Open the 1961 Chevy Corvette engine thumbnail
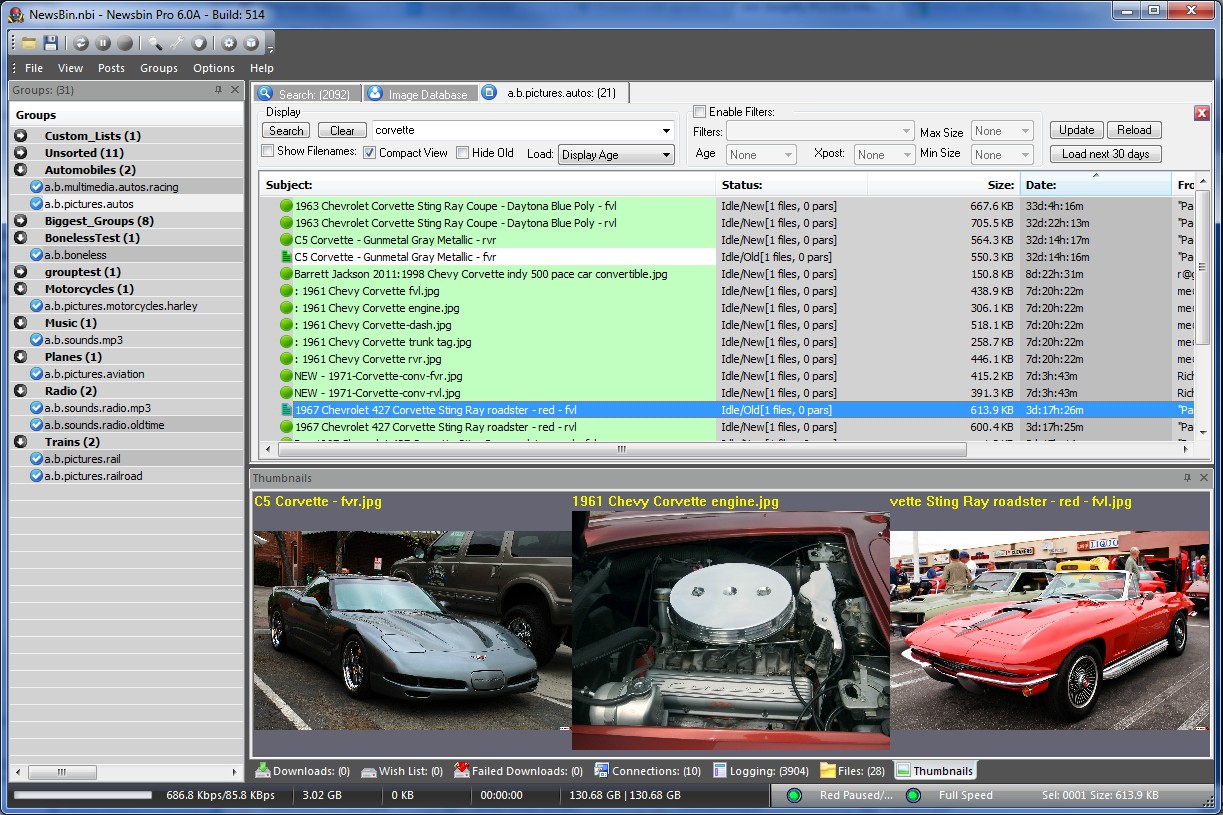 (730, 630)
